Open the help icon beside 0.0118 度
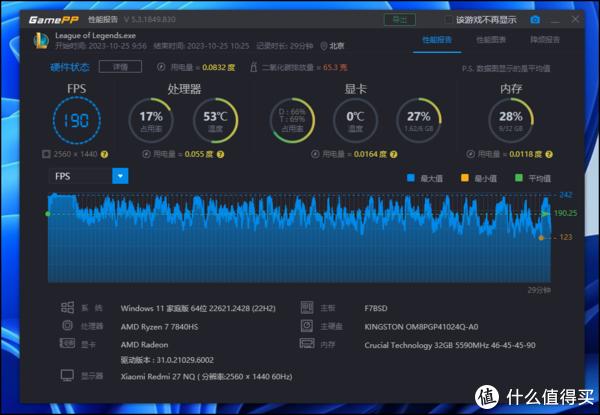Viewport: 600px width, 415px height. click(549, 155)
